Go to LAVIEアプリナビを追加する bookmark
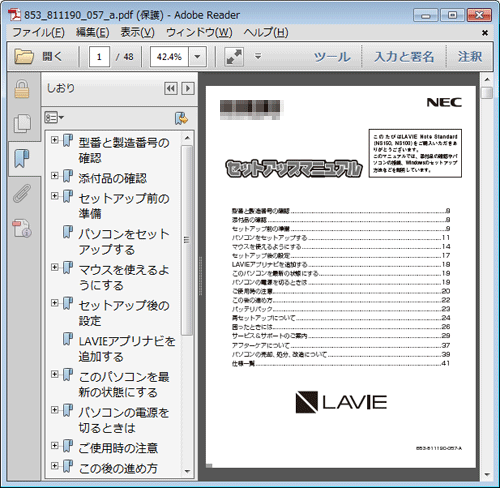Image resolution: width=500 pixels, height=488 pixels. [x=127, y=349]
